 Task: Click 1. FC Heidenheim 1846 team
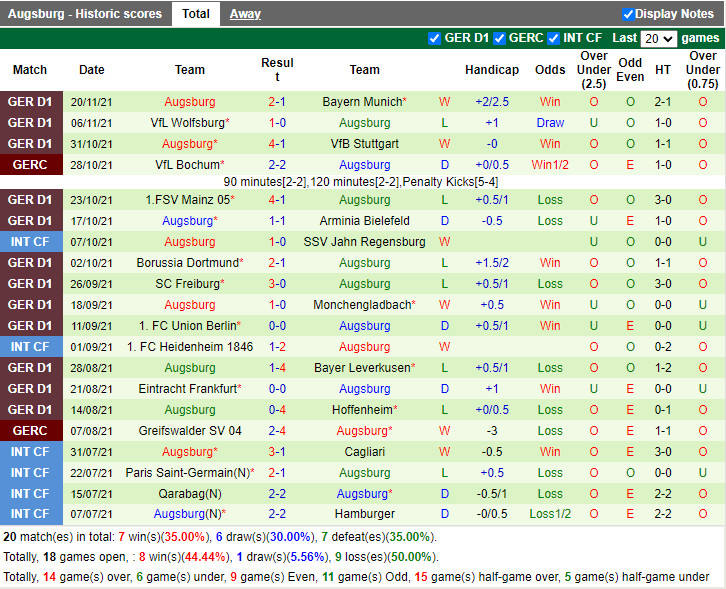click(190, 347)
